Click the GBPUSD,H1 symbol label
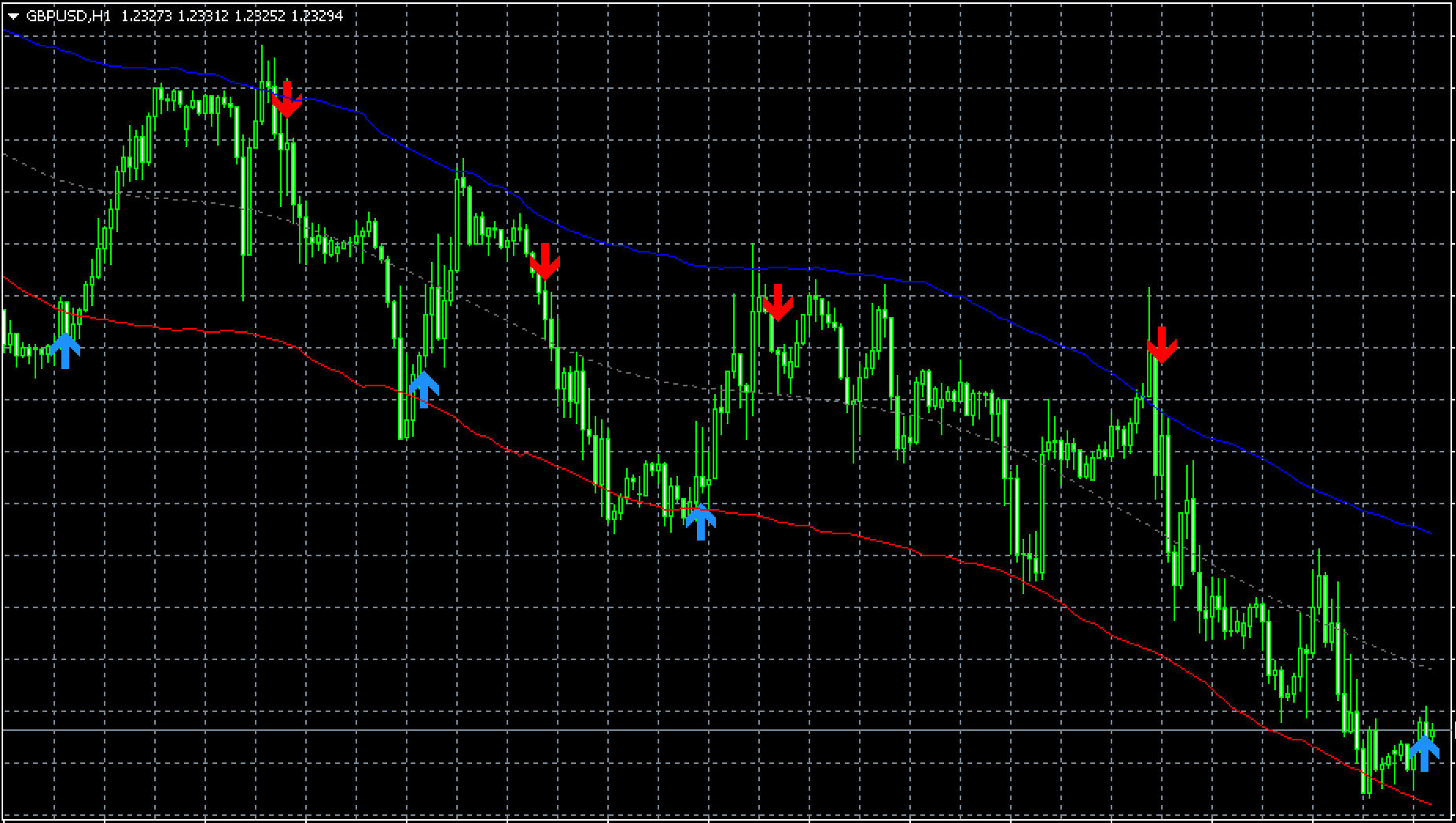Viewport: 1456px width, 823px height. [68, 16]
